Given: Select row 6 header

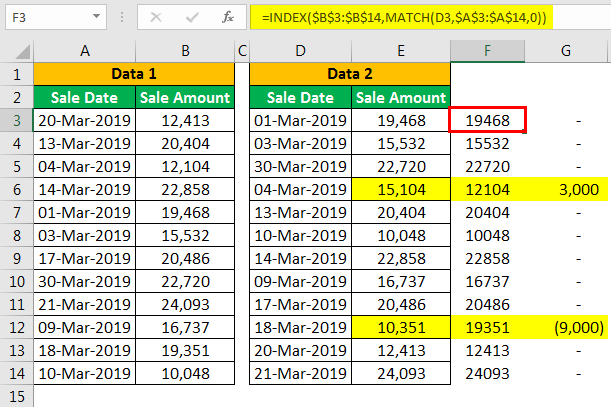Looking at the screenshot, I should click(x=17, y=189).
